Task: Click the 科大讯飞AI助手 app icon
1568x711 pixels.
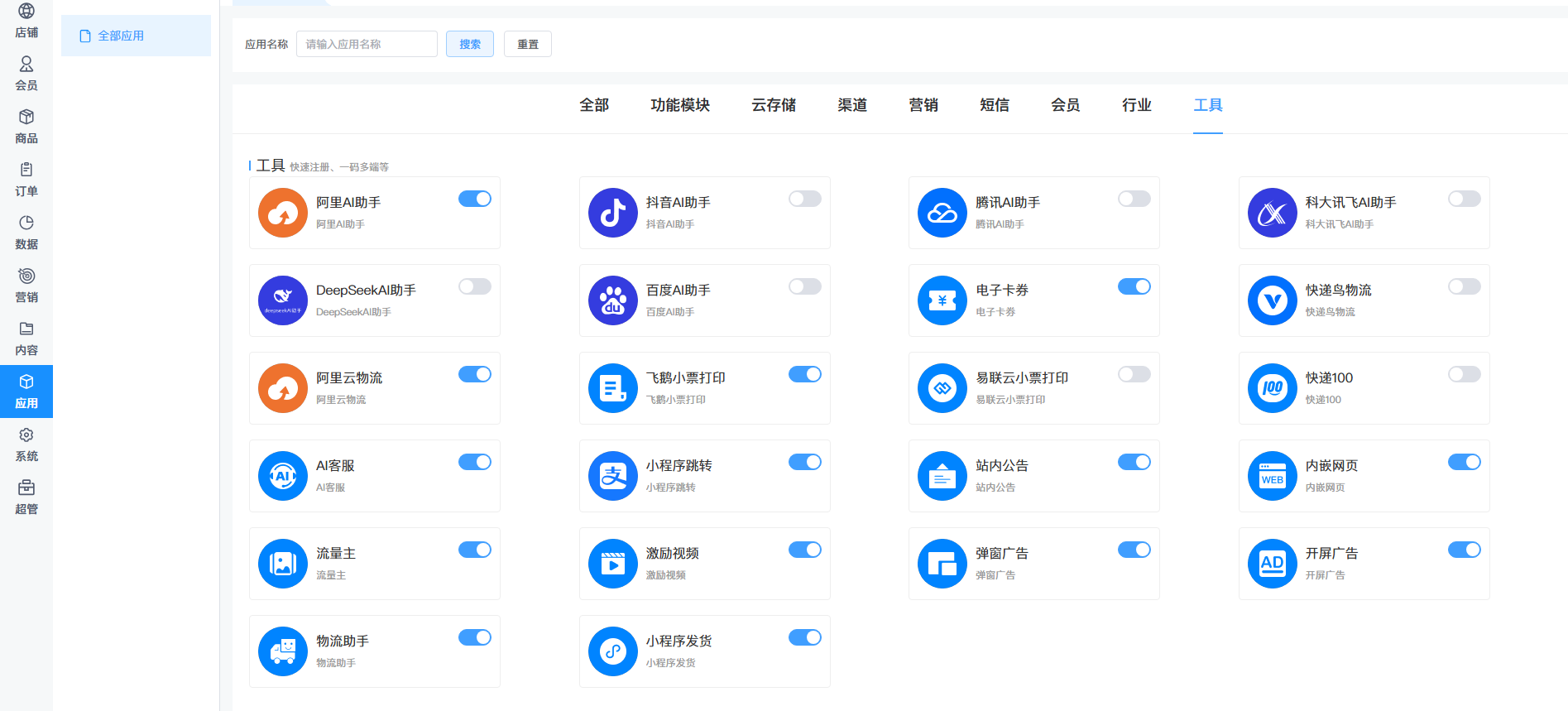Action: (1273, 213)
